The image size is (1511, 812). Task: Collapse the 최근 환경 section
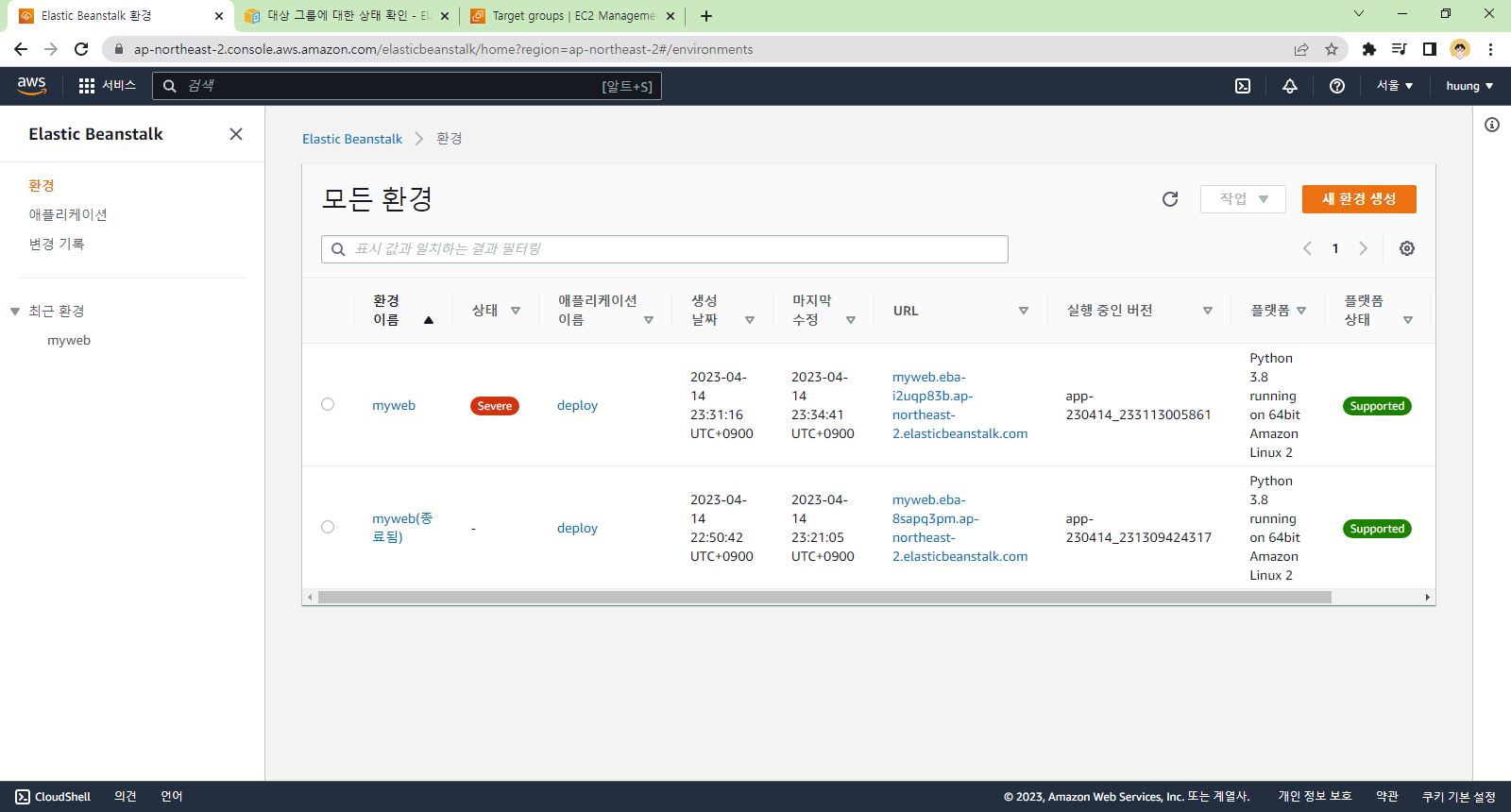(x=15, y=312)
